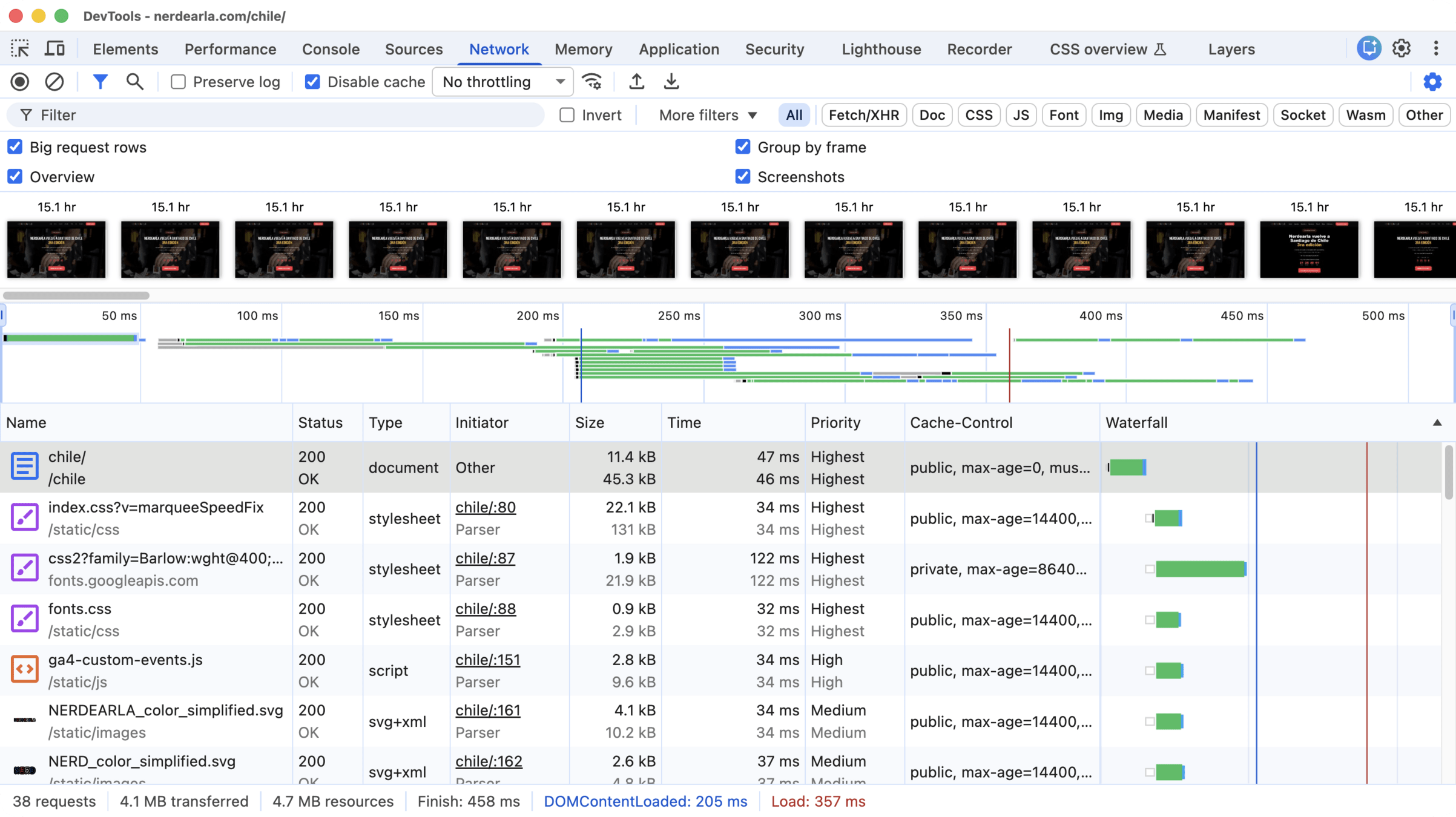Filter requests by Fetch/XHR

coord(863,115)
